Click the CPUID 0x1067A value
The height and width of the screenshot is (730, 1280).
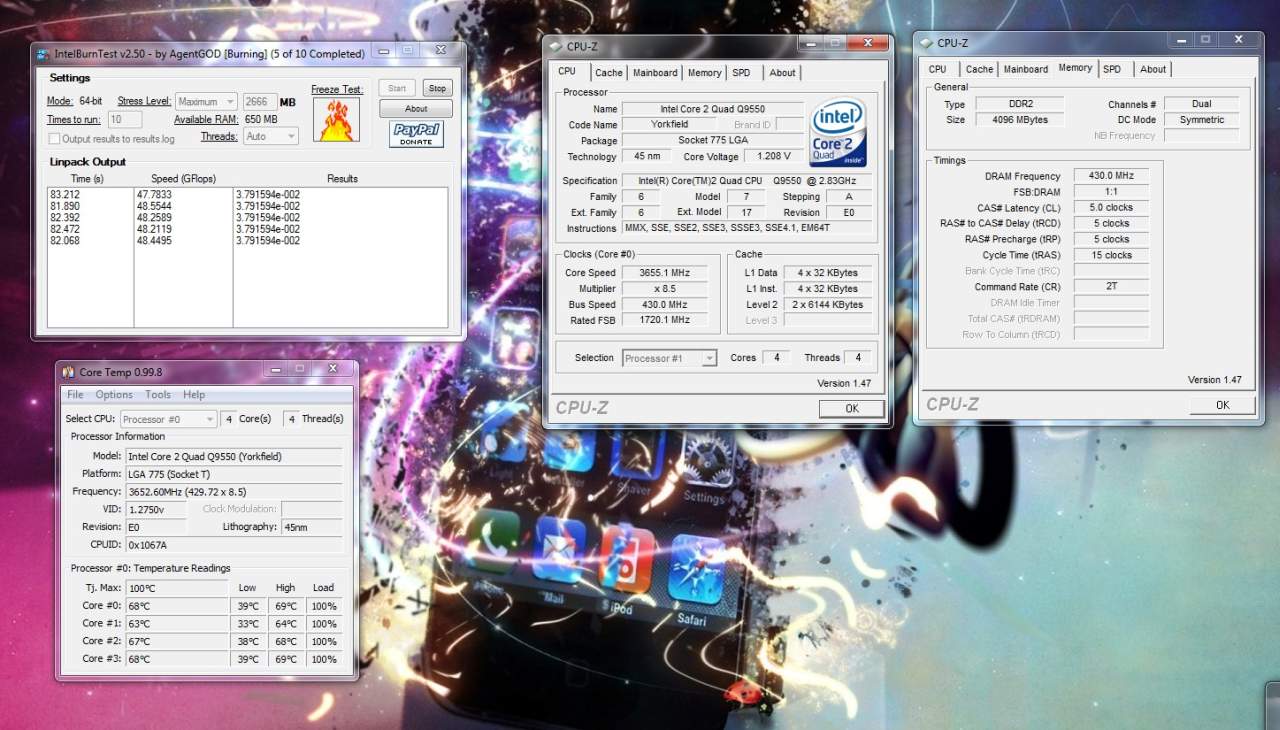[x=233, y=545]
